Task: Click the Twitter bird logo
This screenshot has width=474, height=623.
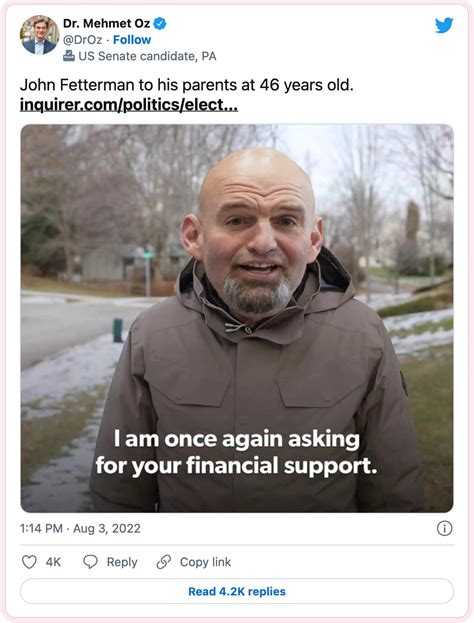Action: point(444,25)
